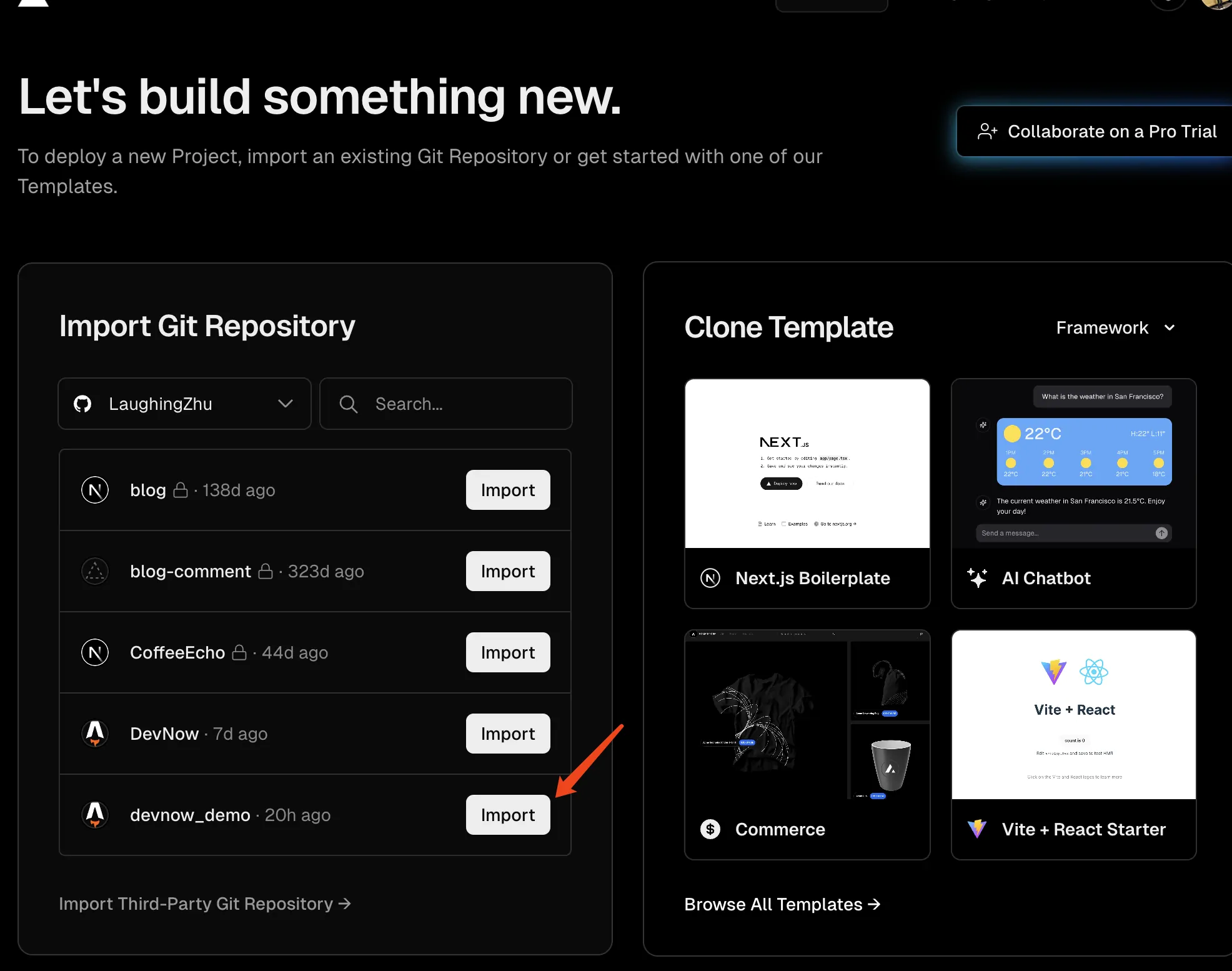
Task: Click the Next.js icon beside CoffeeEcho
Action: point(95,652)
